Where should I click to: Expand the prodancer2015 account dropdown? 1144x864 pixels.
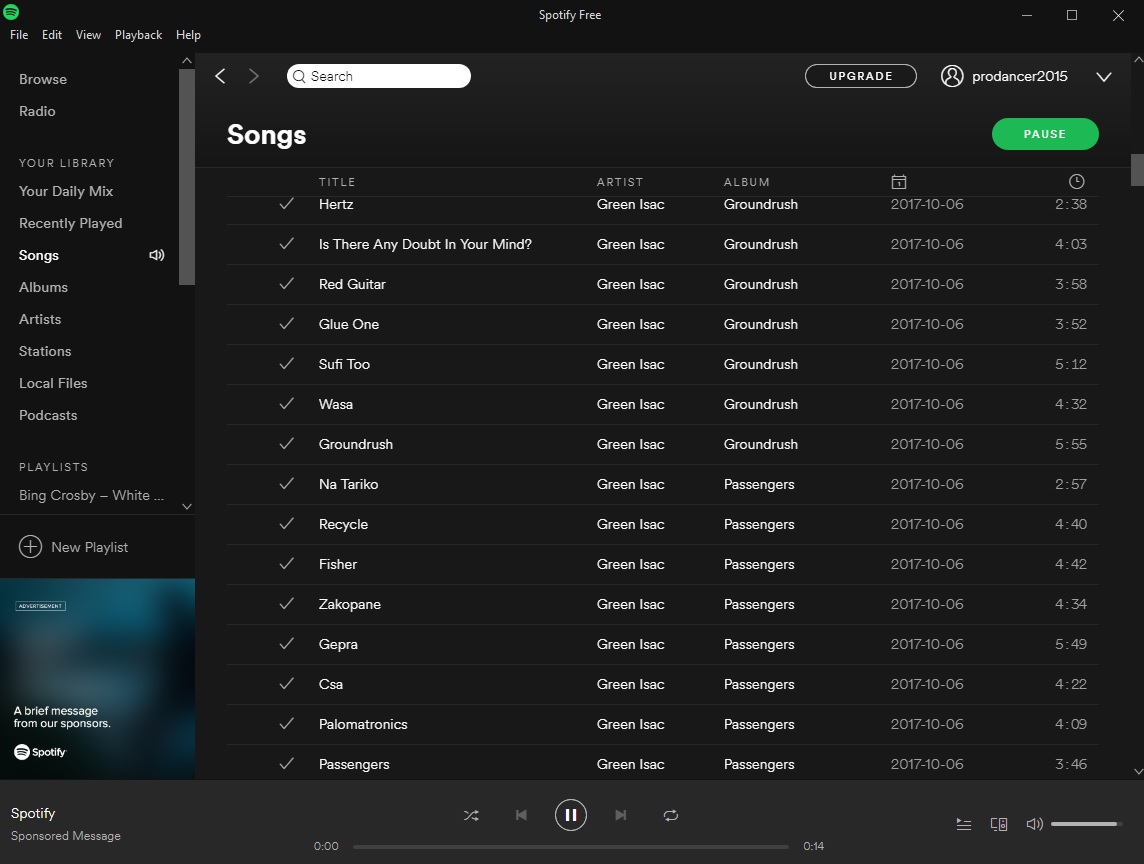(1104, 77)
